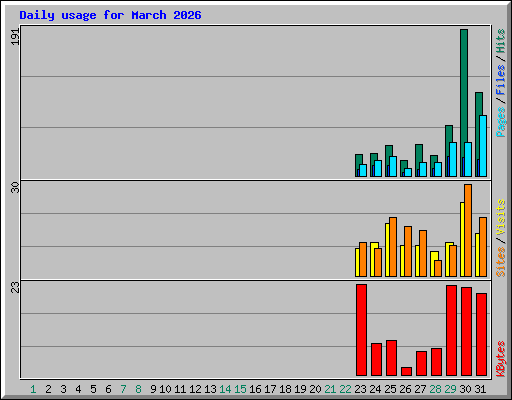Select day label "20" on the axis
This screenshot has height=400, width=512.
coord(315,389)
